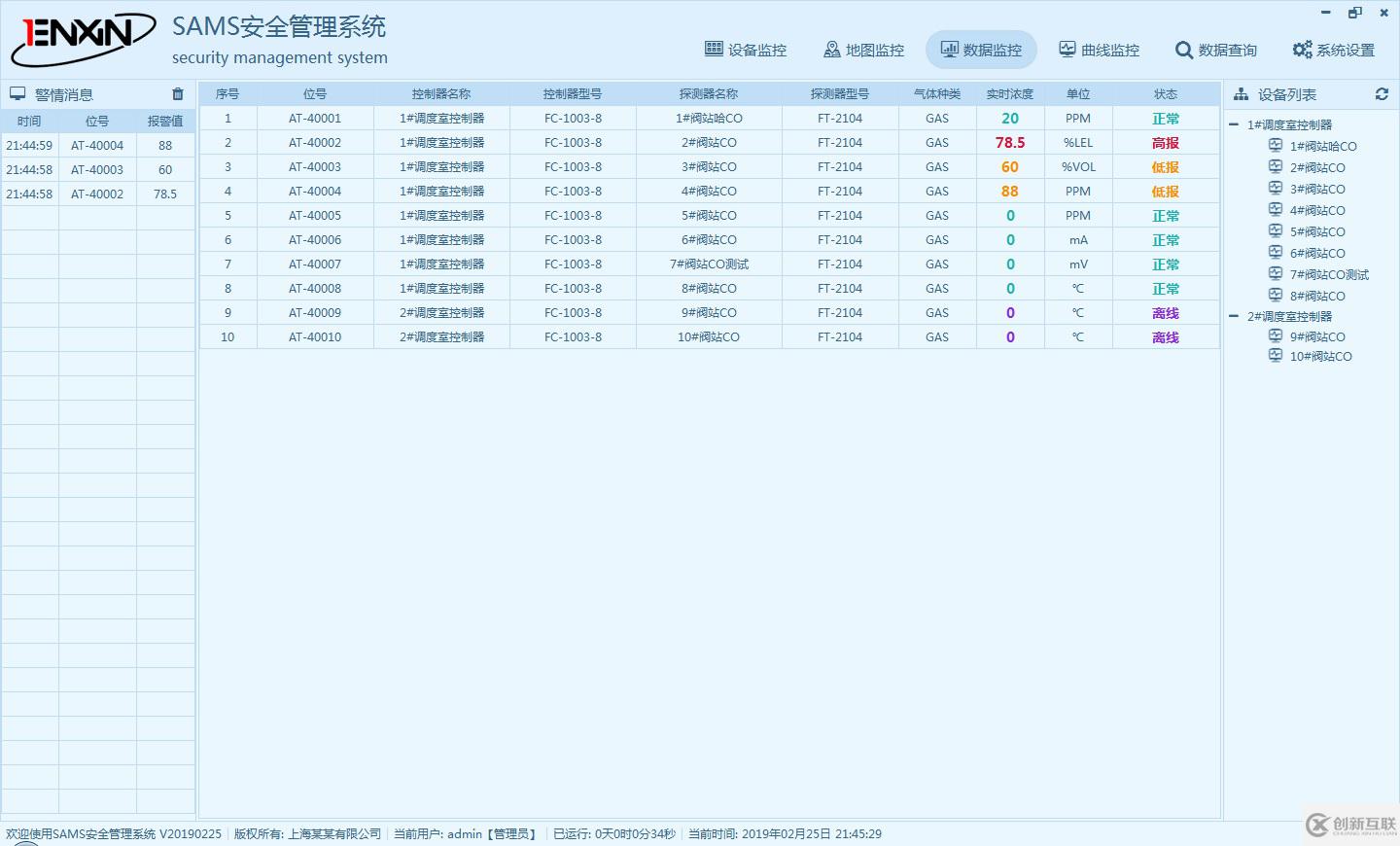Click the %VOL unit cell
1400x846 pixels.
1078,167
